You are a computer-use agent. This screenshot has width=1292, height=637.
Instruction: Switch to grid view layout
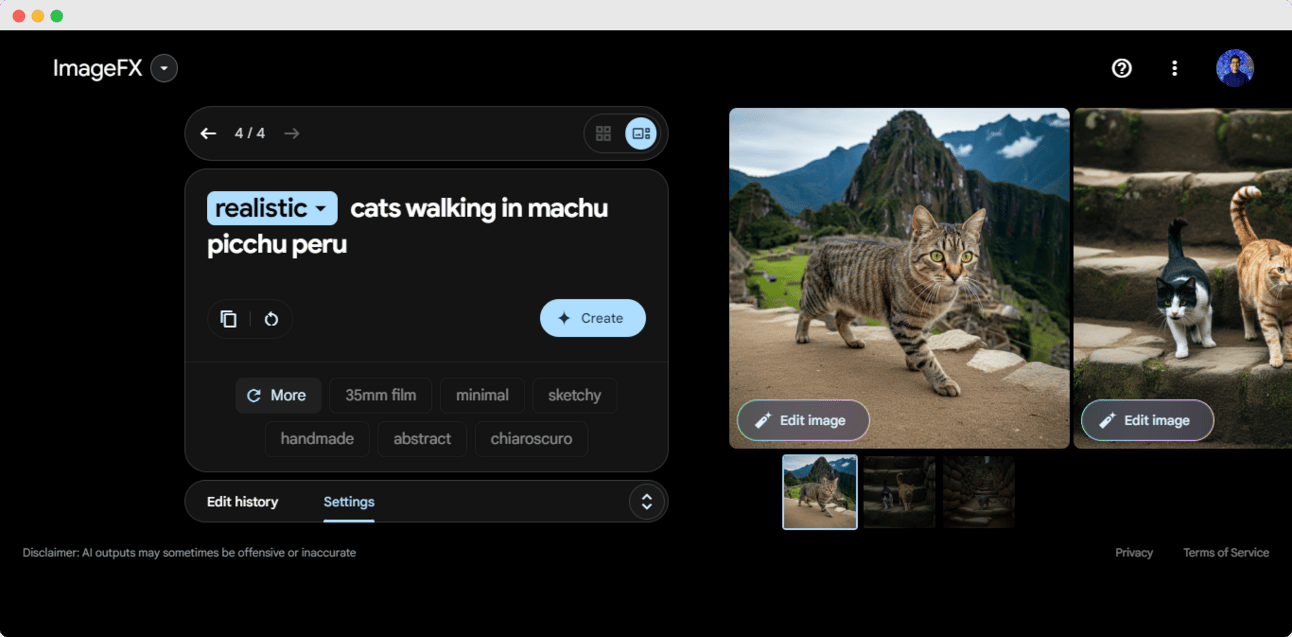tap(603, 133)
